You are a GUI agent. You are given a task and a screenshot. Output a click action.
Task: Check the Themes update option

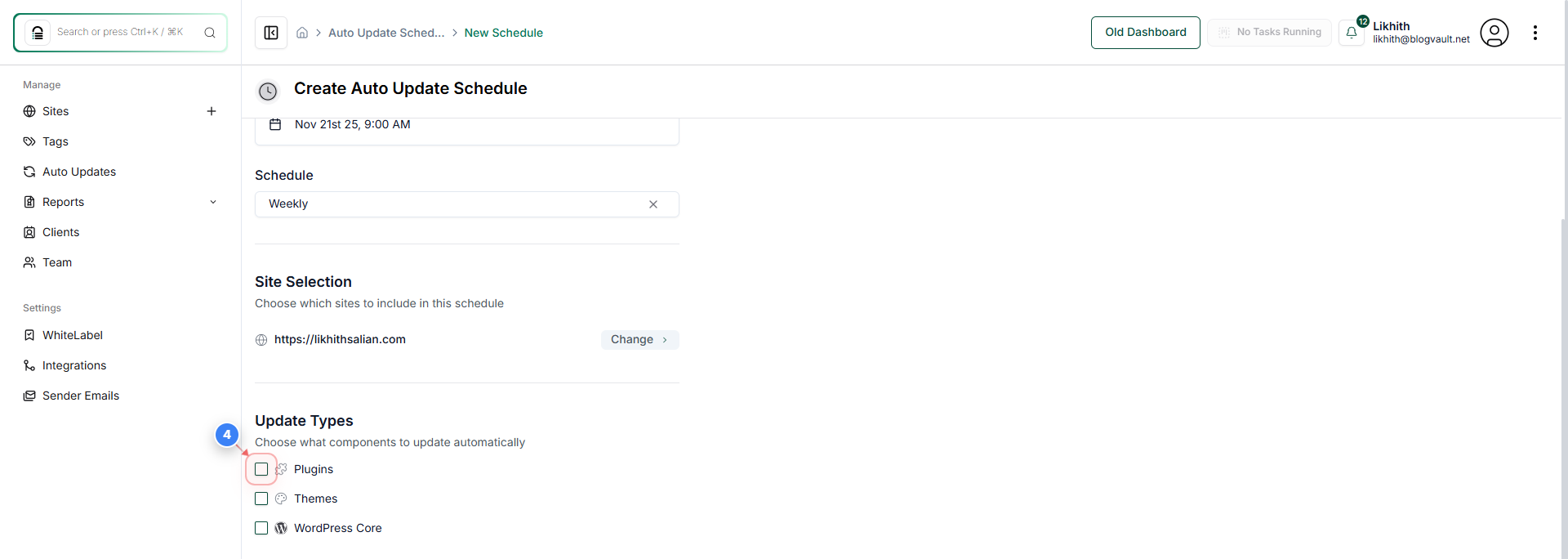tap(261, 499)
